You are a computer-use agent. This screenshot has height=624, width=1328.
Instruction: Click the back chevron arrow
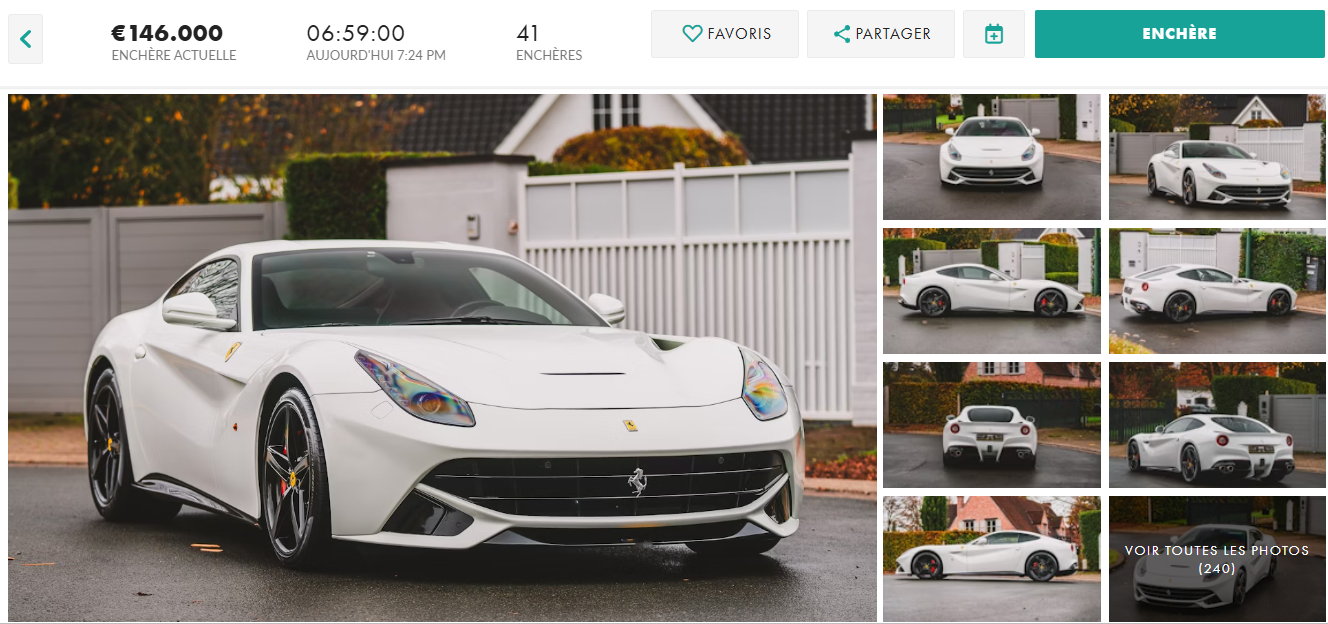25,40
